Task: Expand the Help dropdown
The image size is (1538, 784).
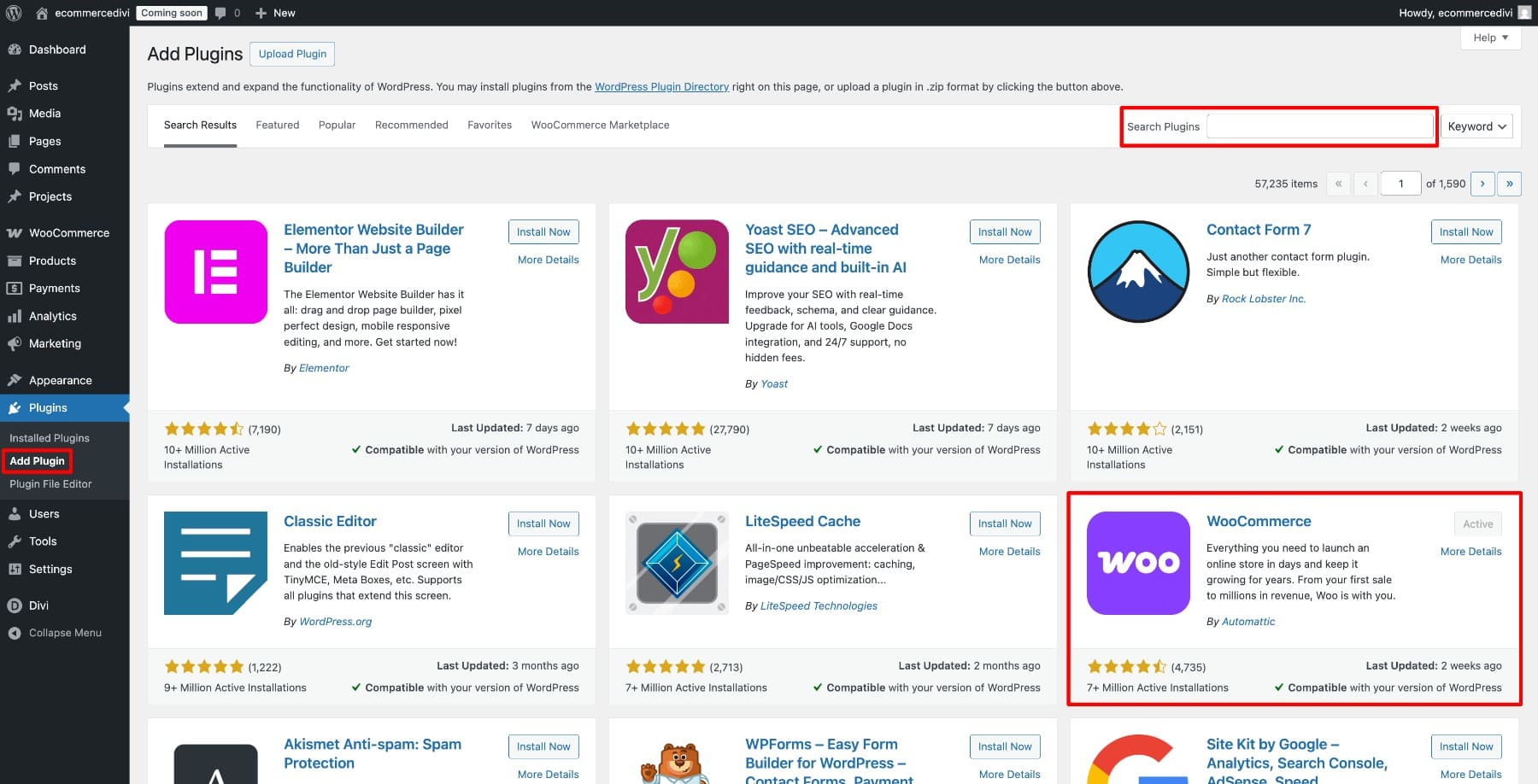Action: click(1490, 37)
